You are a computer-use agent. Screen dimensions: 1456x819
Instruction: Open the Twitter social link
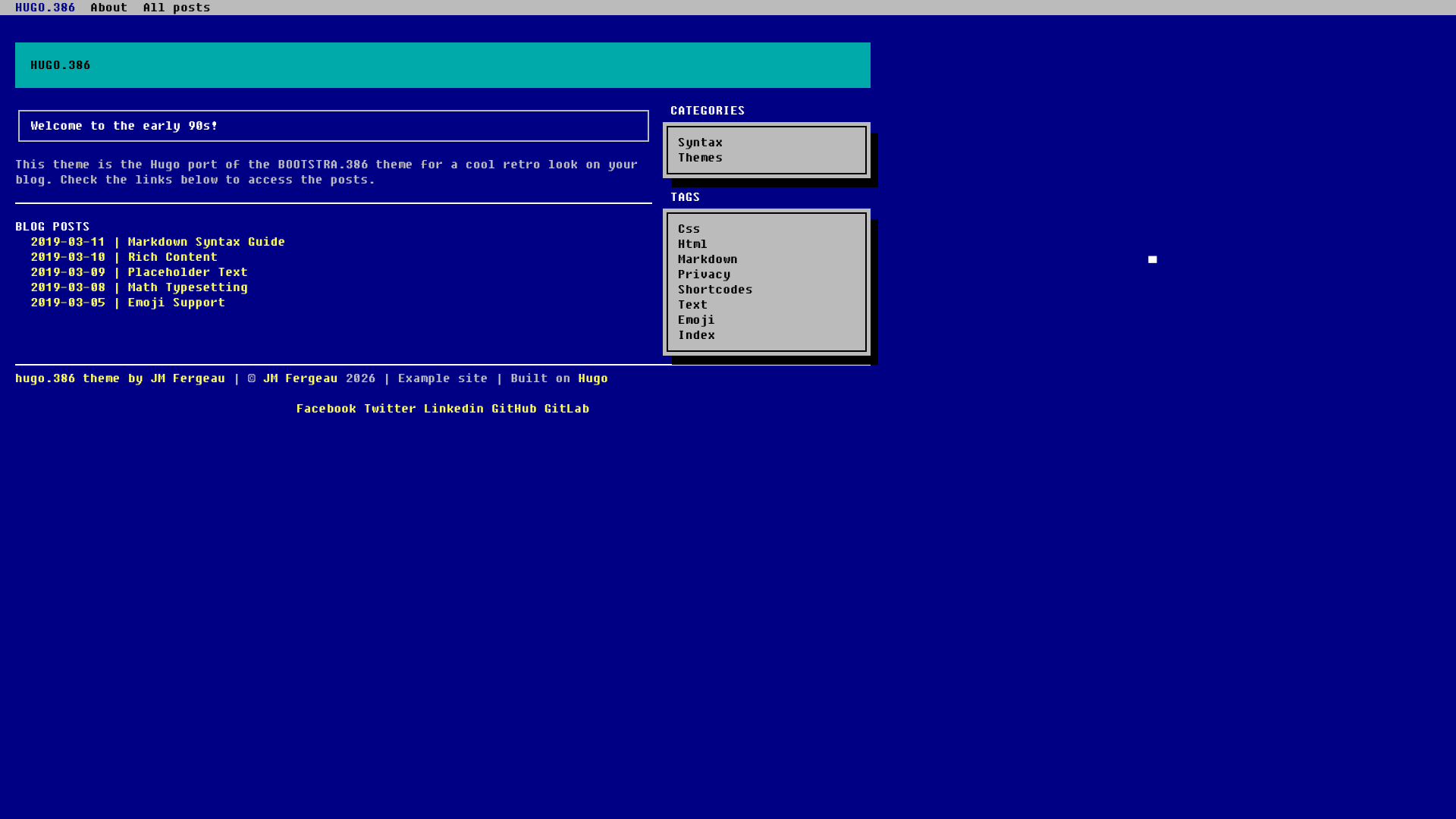[390, 409]
